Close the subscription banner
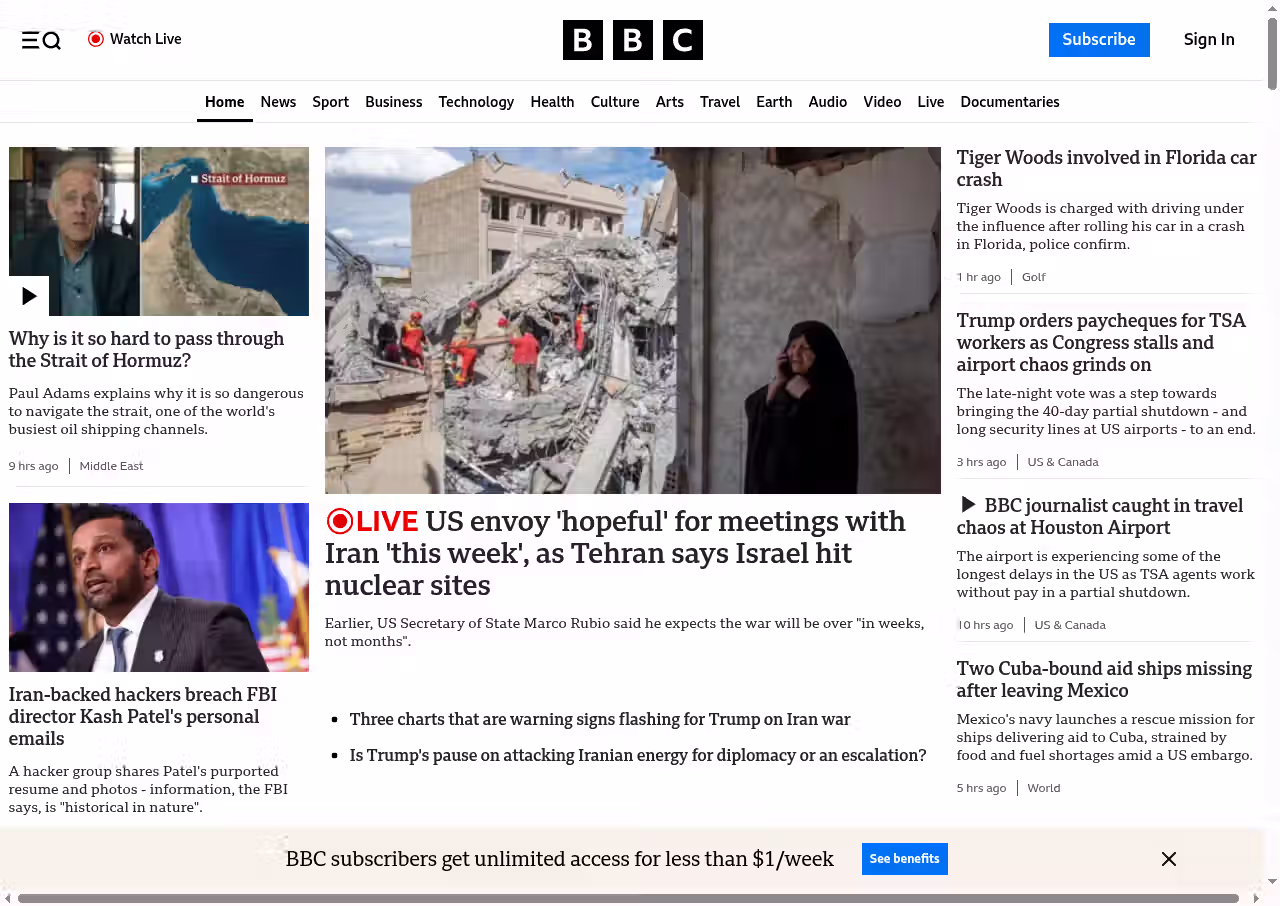The height and width of the screenshot is (906, 1280). pyautogui.click(x=1168, y=859)
